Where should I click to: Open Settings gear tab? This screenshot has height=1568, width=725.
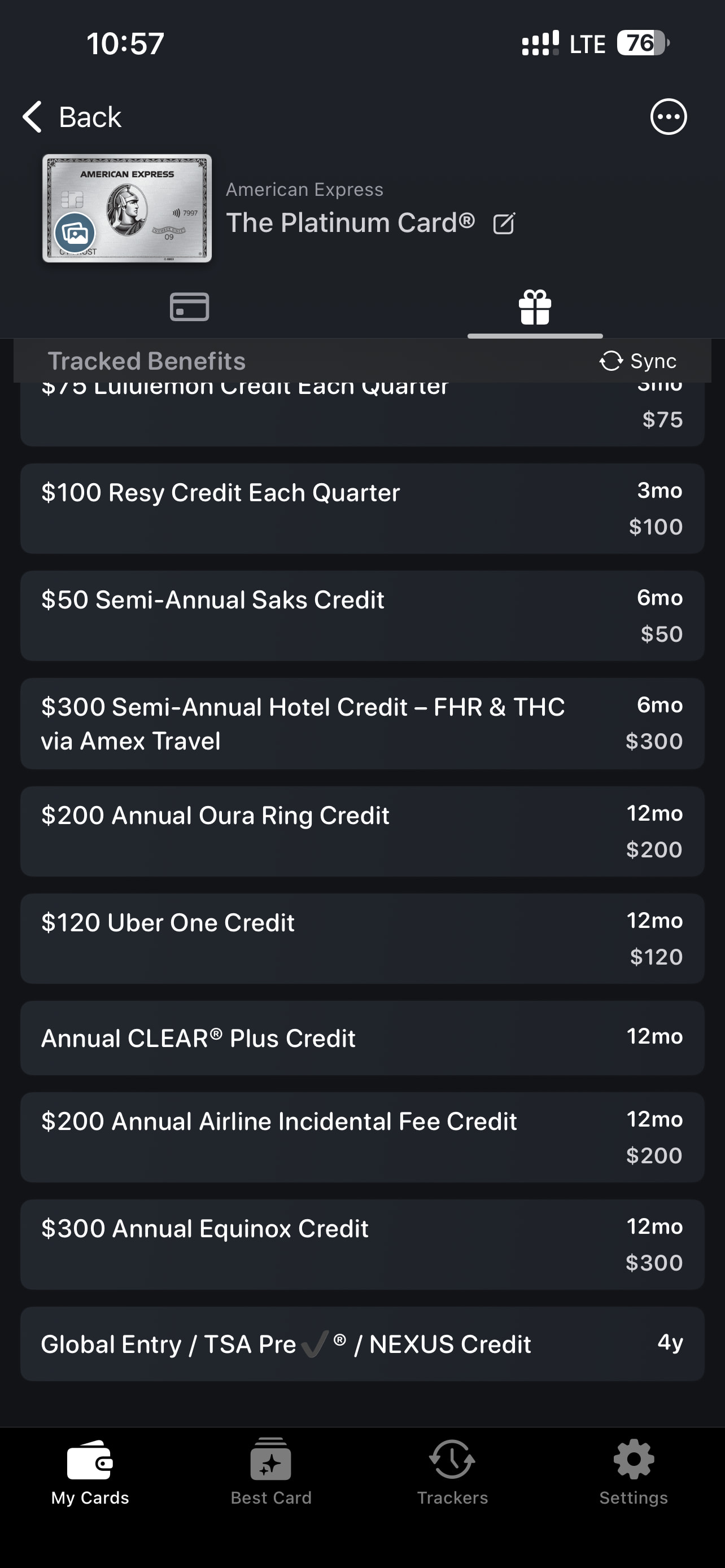633,1470
